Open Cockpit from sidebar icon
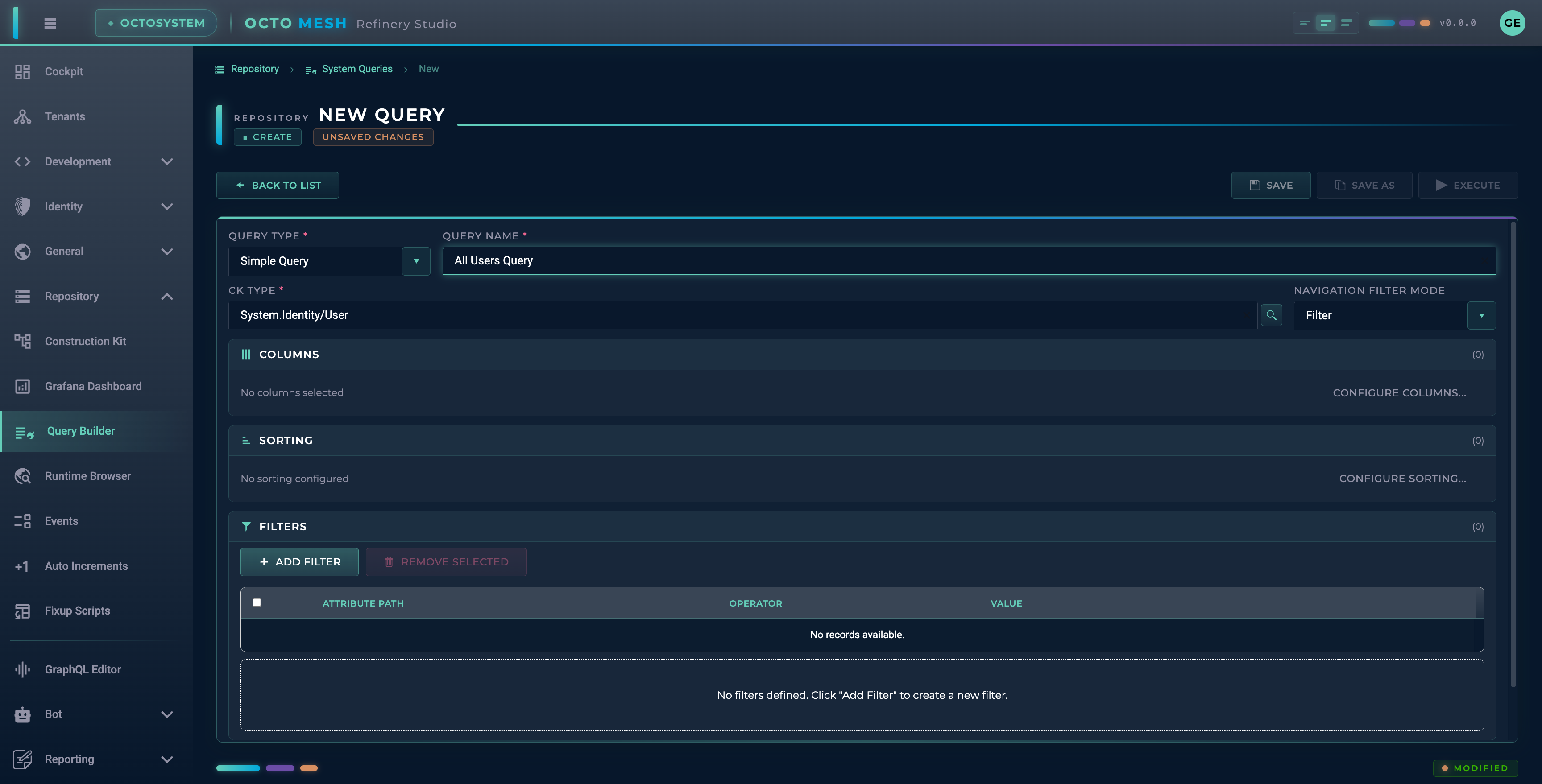This screenshot has width=1542, height=784. point(23,72)
